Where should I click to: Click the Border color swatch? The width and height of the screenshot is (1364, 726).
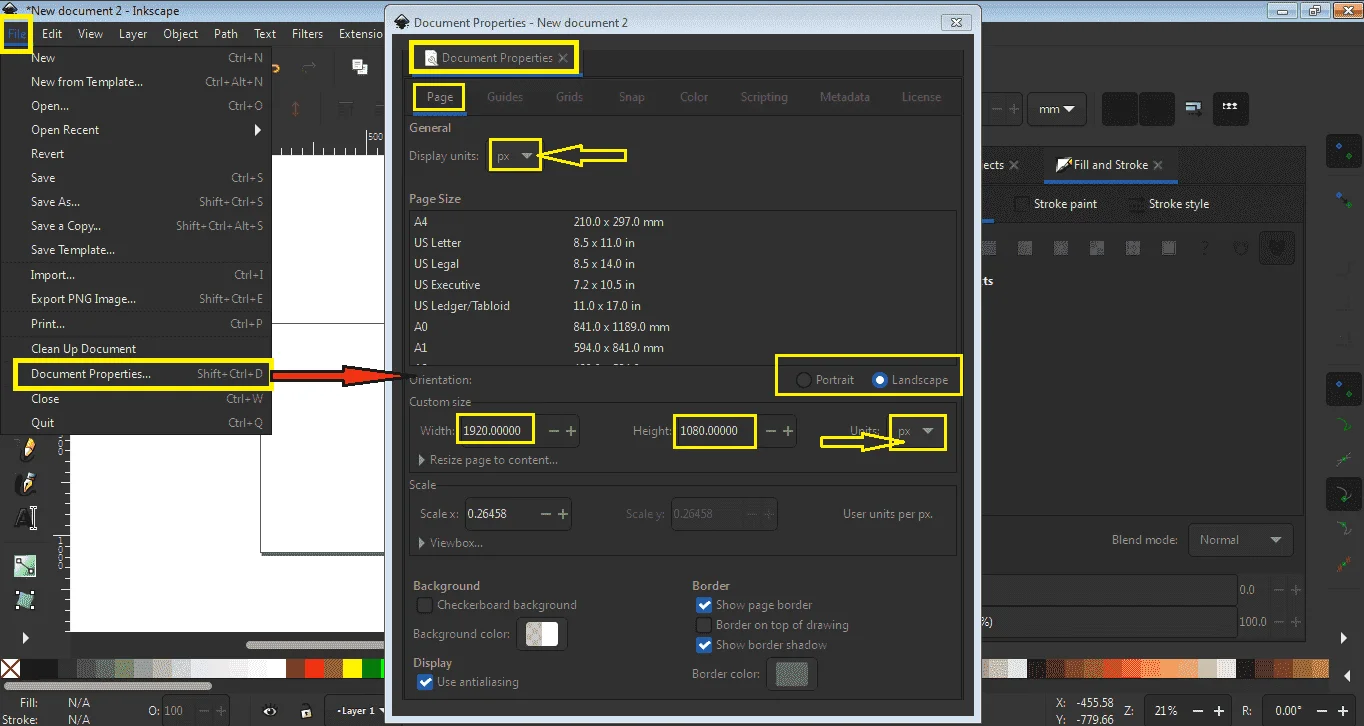point(791,674)
